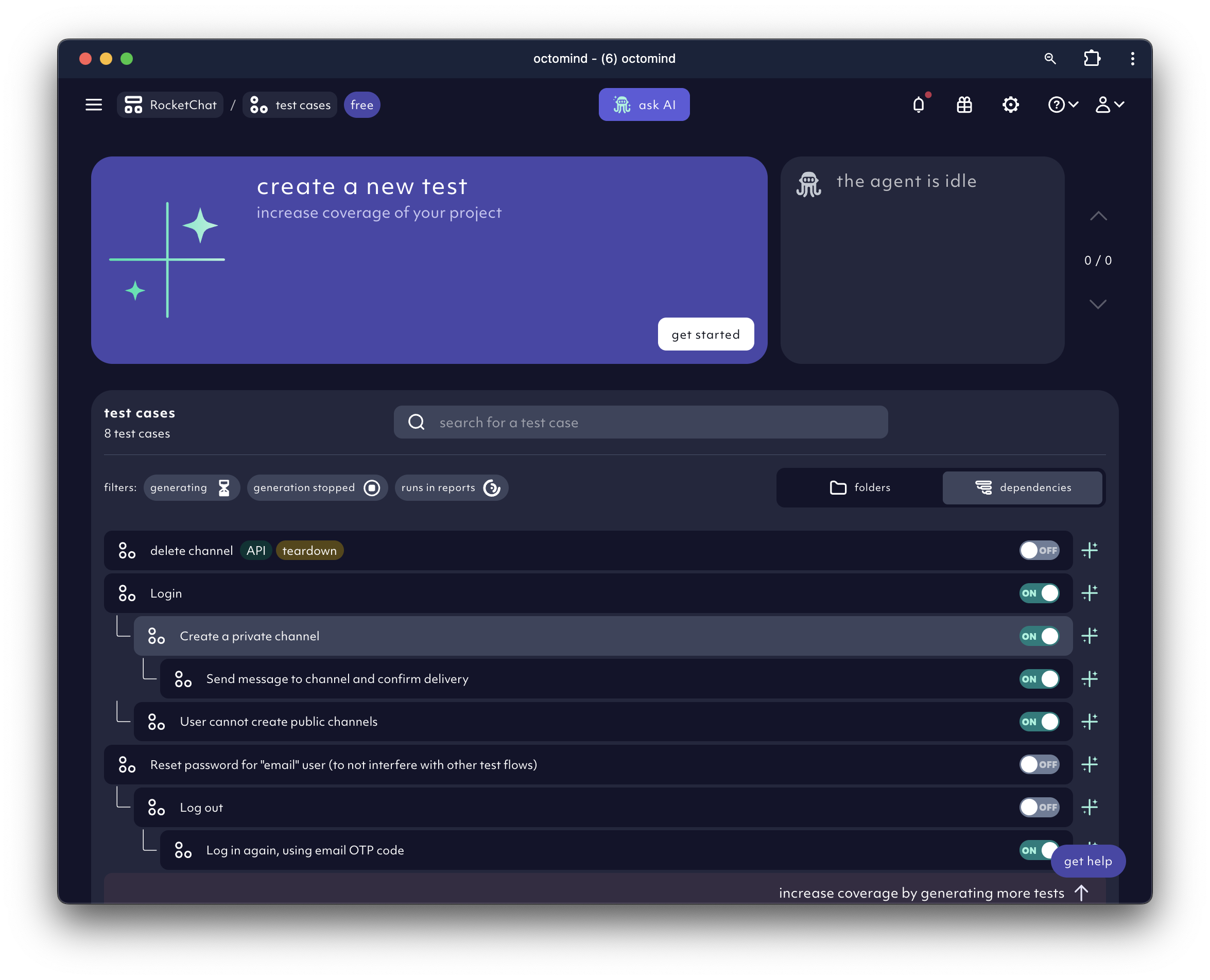Click the ask AI button
The height and width of the screenshot is (980, 1210).
[x=644, y=105]
